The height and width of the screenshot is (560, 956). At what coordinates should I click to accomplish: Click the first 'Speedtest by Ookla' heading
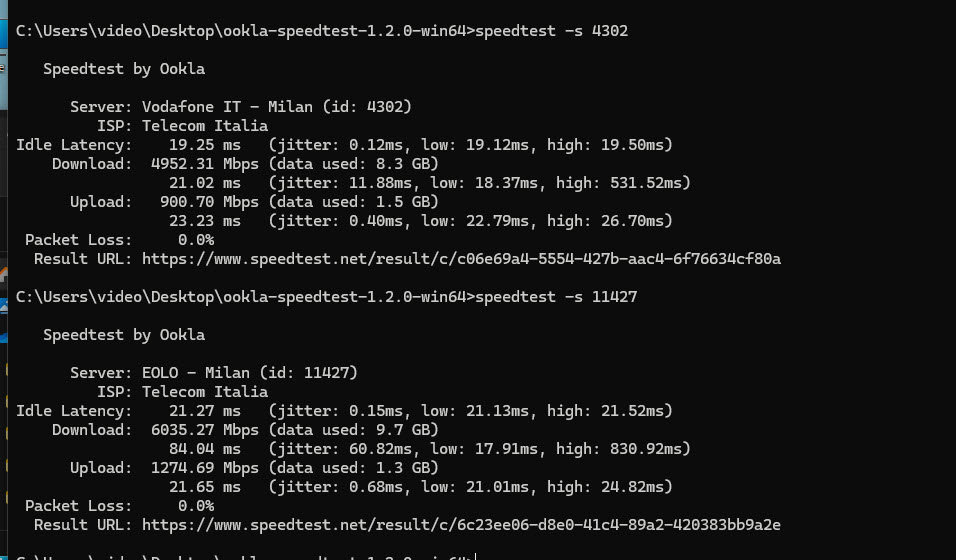(x=124, y=69)
